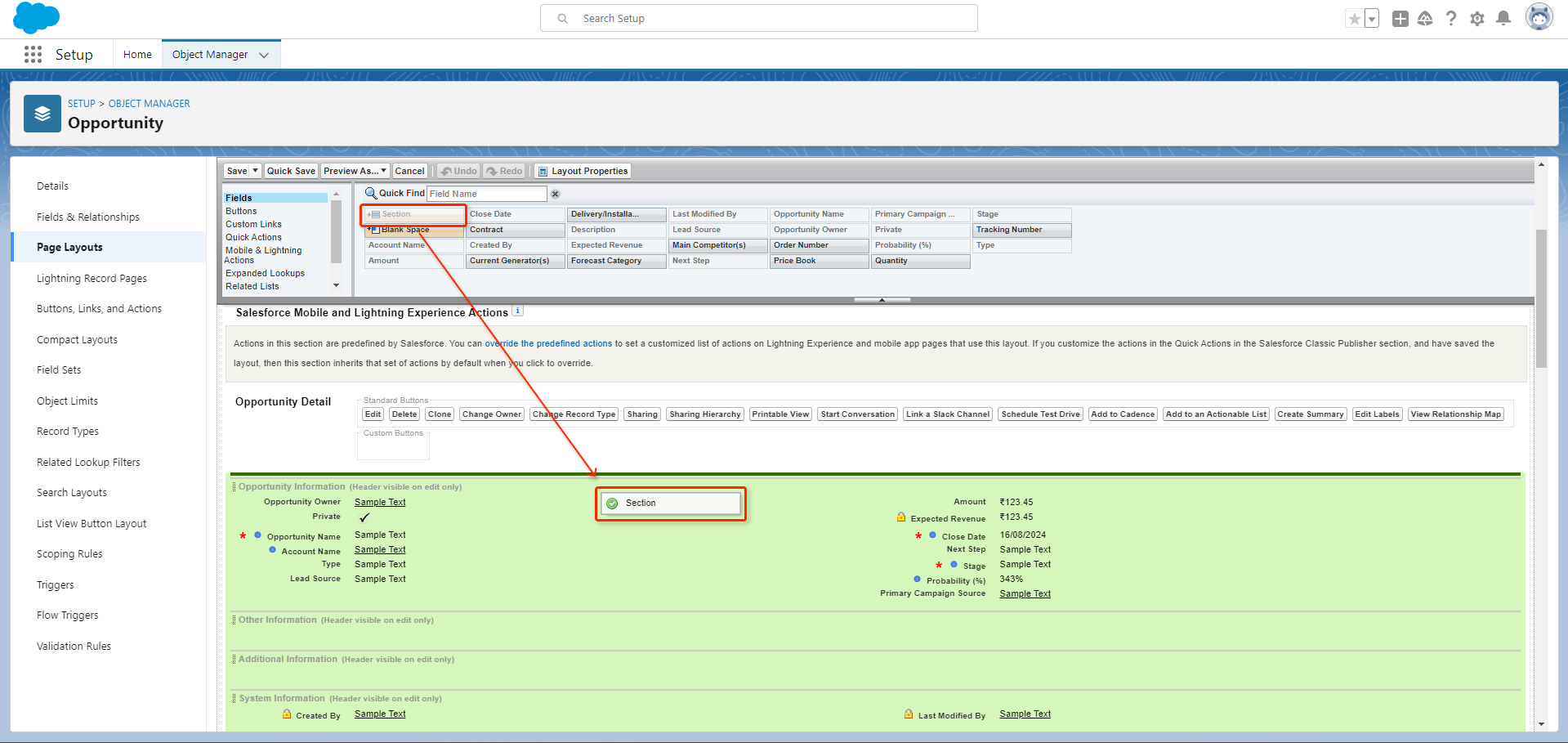
Task: Click the Cancel button
Action: click(x=409, y=171)
